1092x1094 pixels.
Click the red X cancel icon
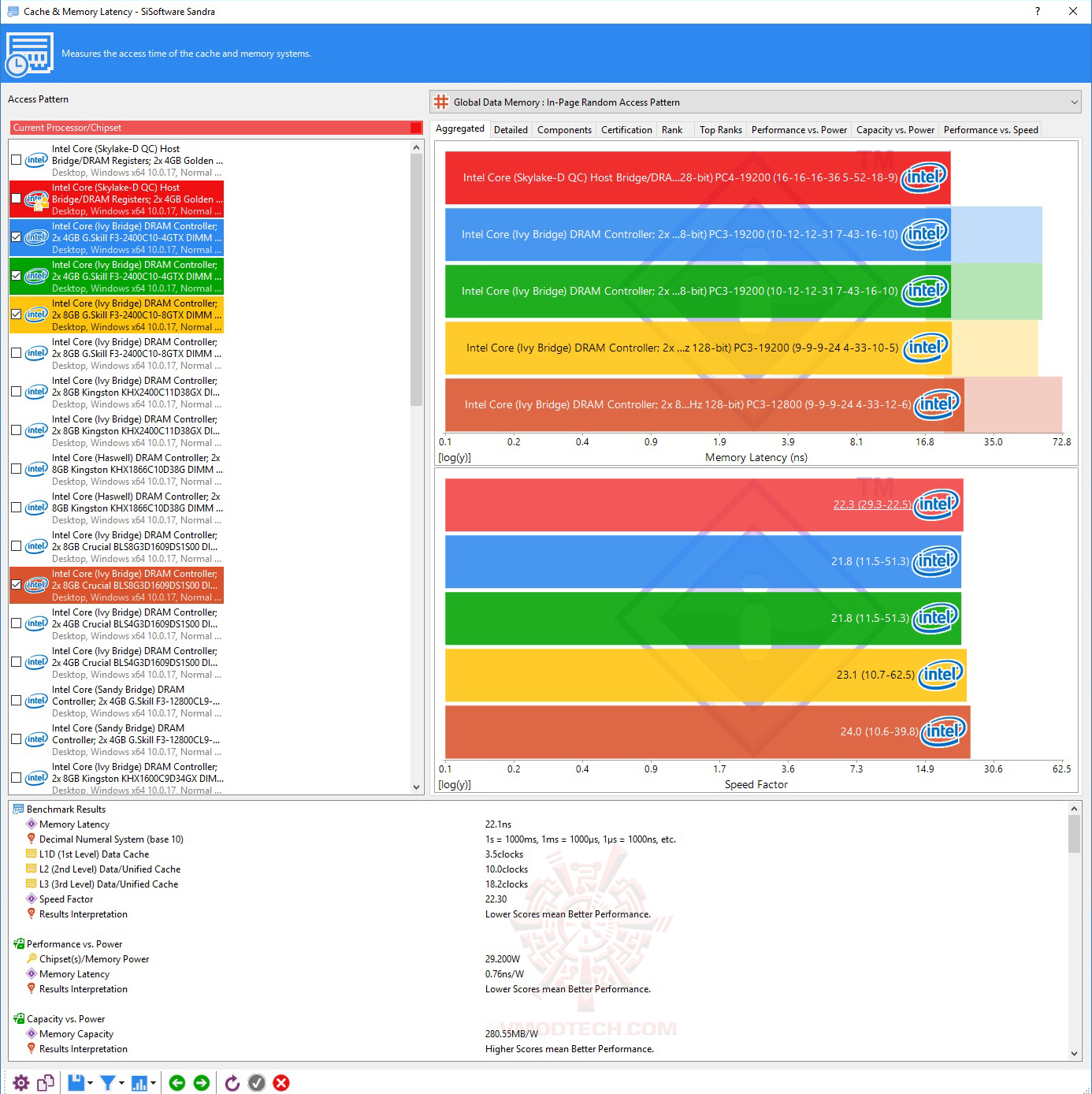(x=281, y=1083)
